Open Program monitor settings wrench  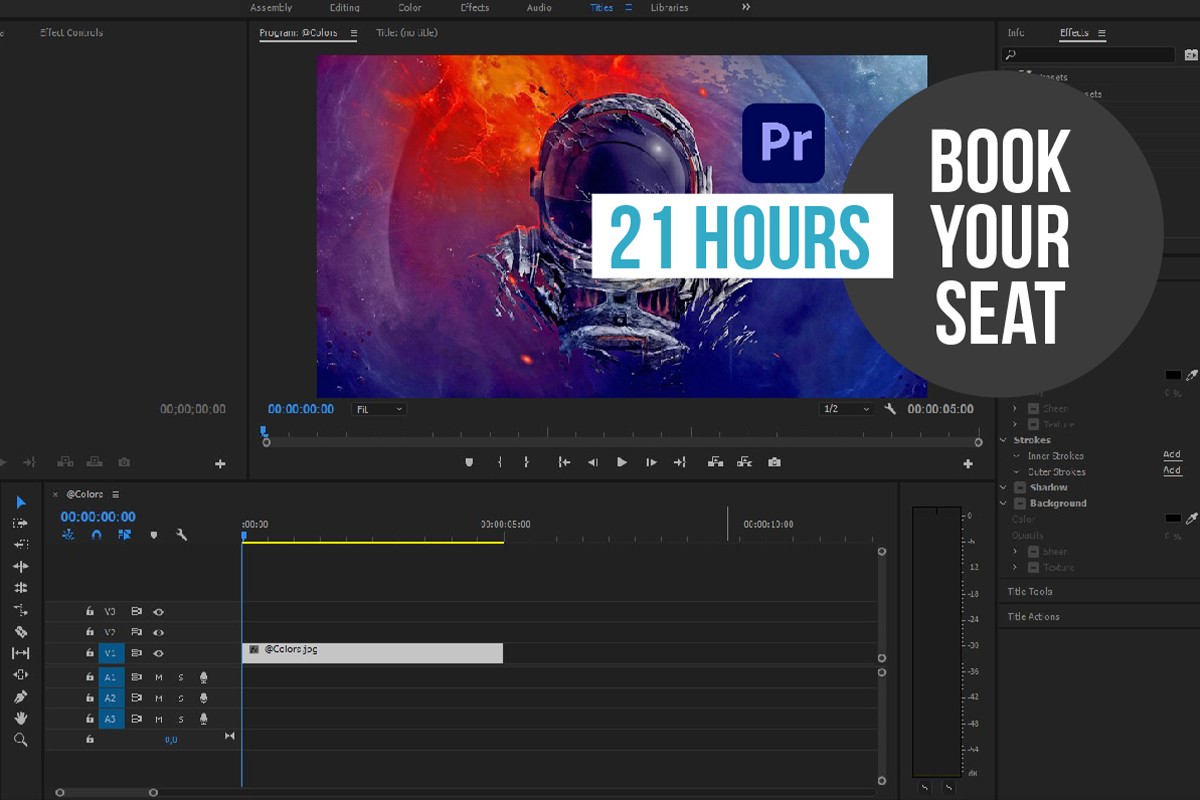pos(890,409)
